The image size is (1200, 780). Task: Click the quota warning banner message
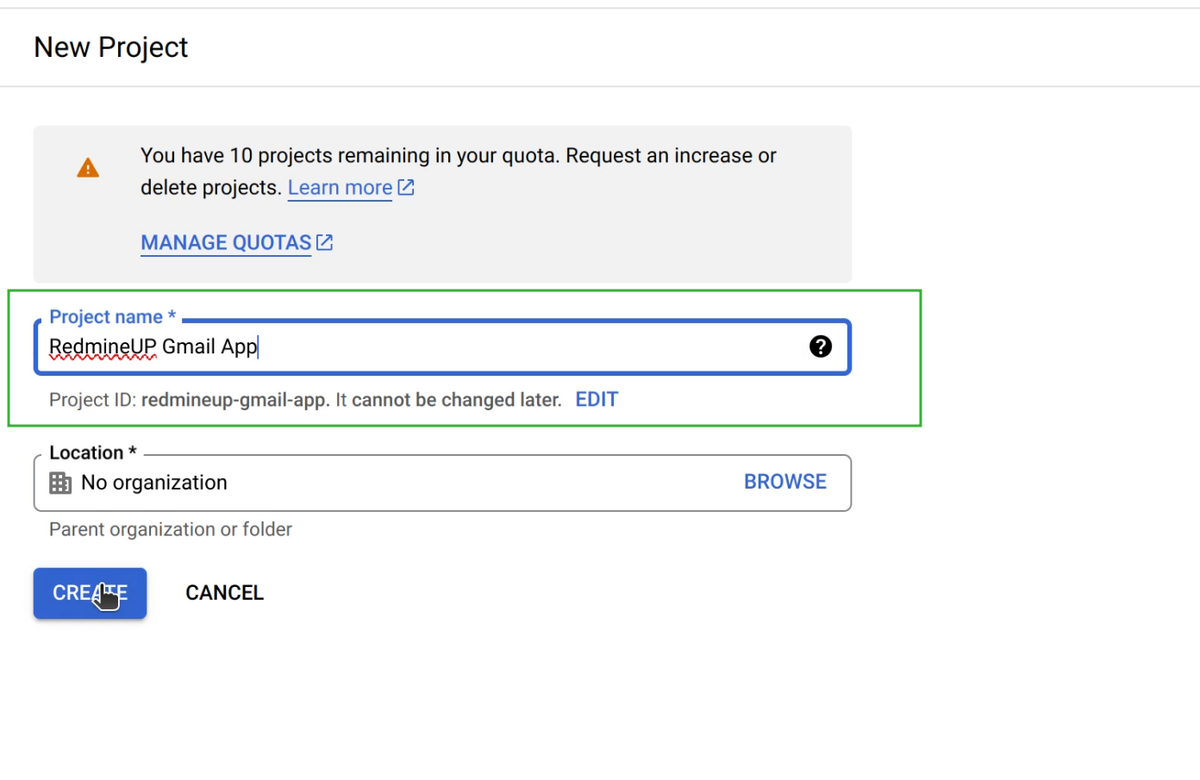pos(458,171)
